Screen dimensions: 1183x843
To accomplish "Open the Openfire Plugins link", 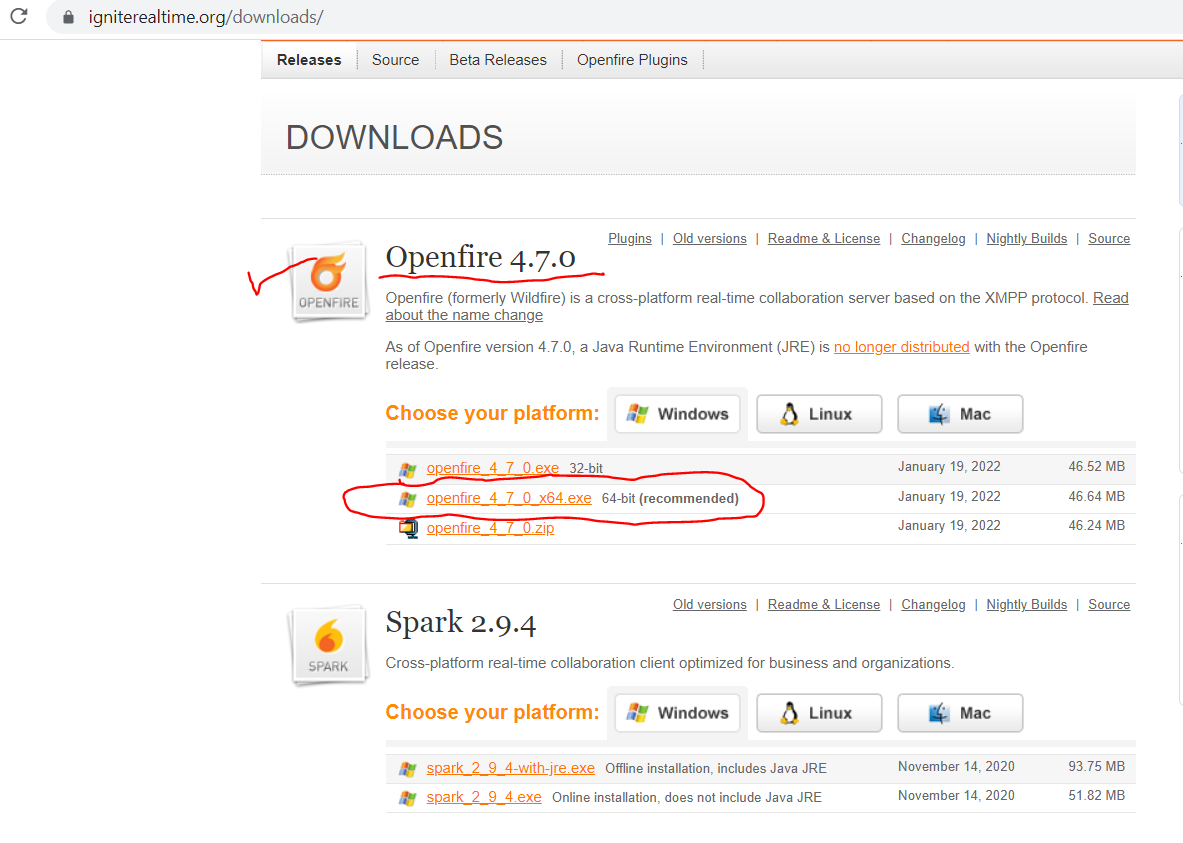I will point(630,238).
